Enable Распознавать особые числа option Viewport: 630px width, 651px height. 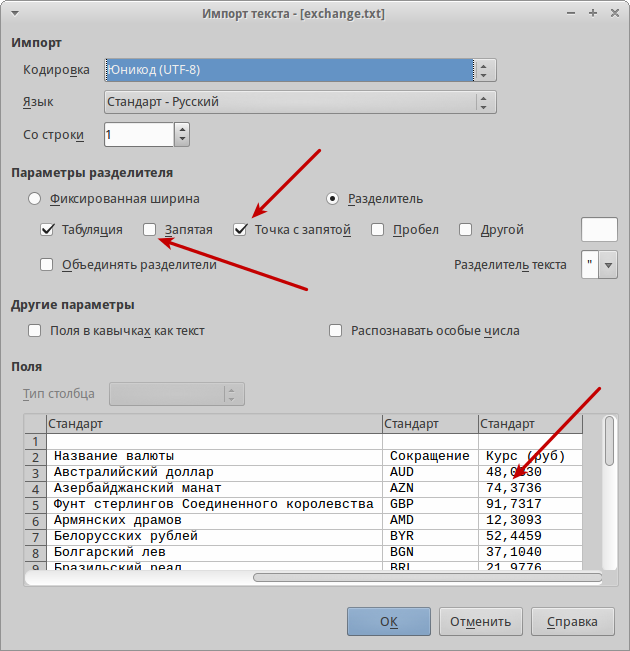coord(336,331)
